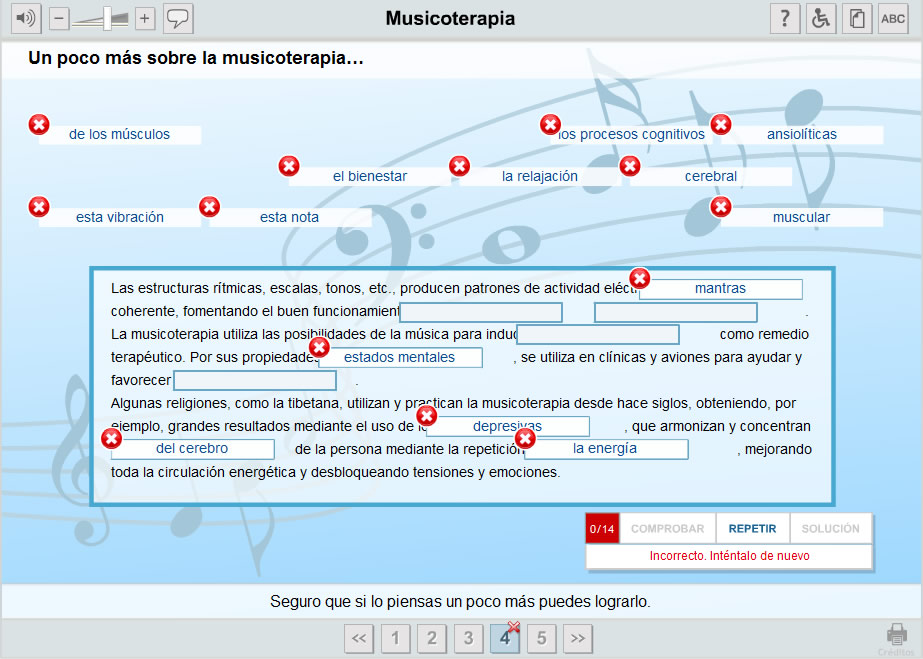923x659 pixels.
Task: Select the 'esta vibración' word tile
Action: (119, 218)
